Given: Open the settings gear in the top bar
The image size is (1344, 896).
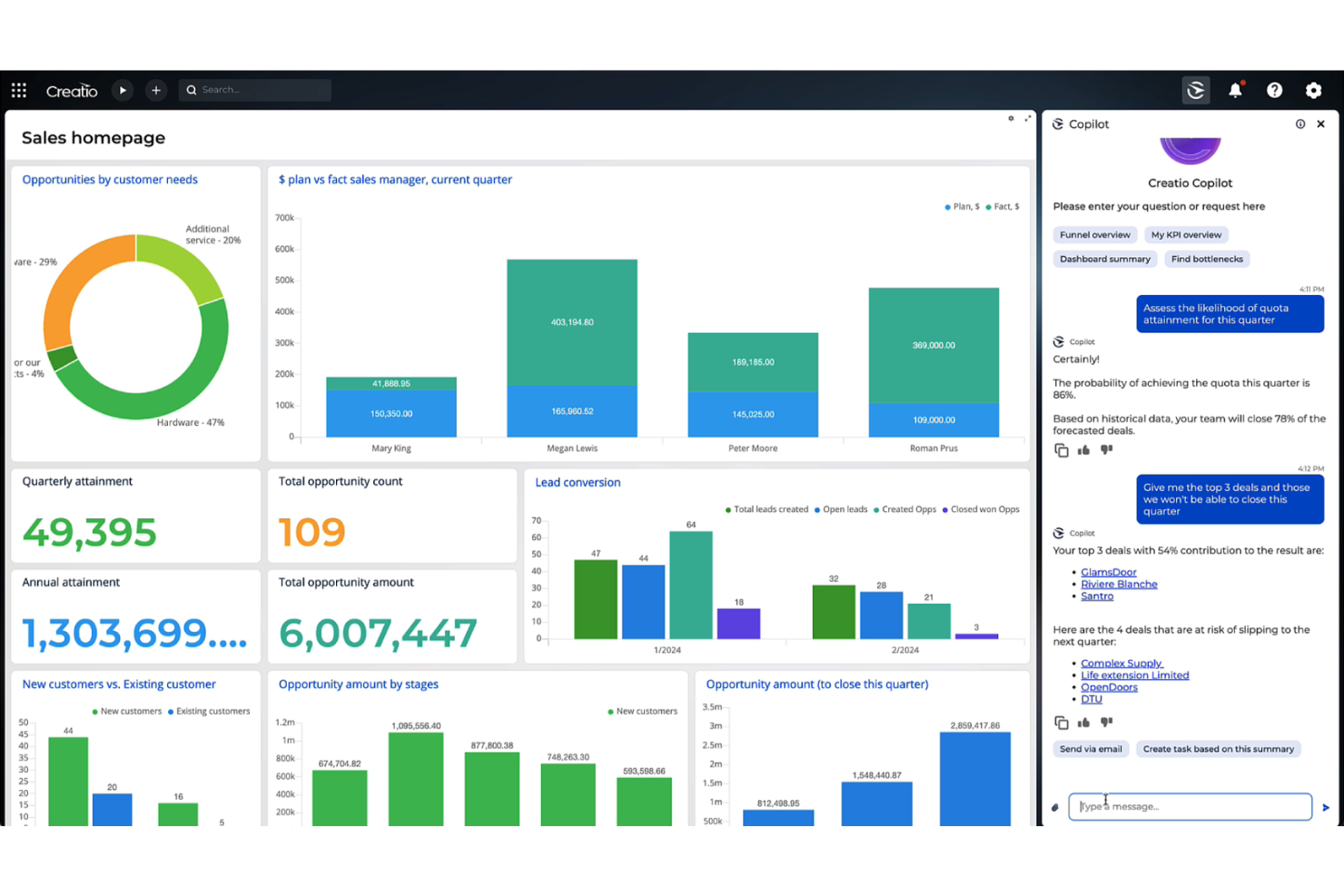Looking at the screenshot, I should coord(1314,90).
